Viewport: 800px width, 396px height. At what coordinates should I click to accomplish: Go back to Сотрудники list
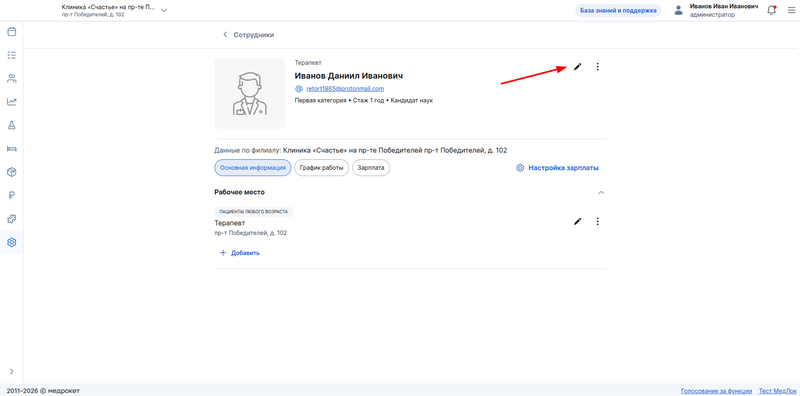coord(248,35)
